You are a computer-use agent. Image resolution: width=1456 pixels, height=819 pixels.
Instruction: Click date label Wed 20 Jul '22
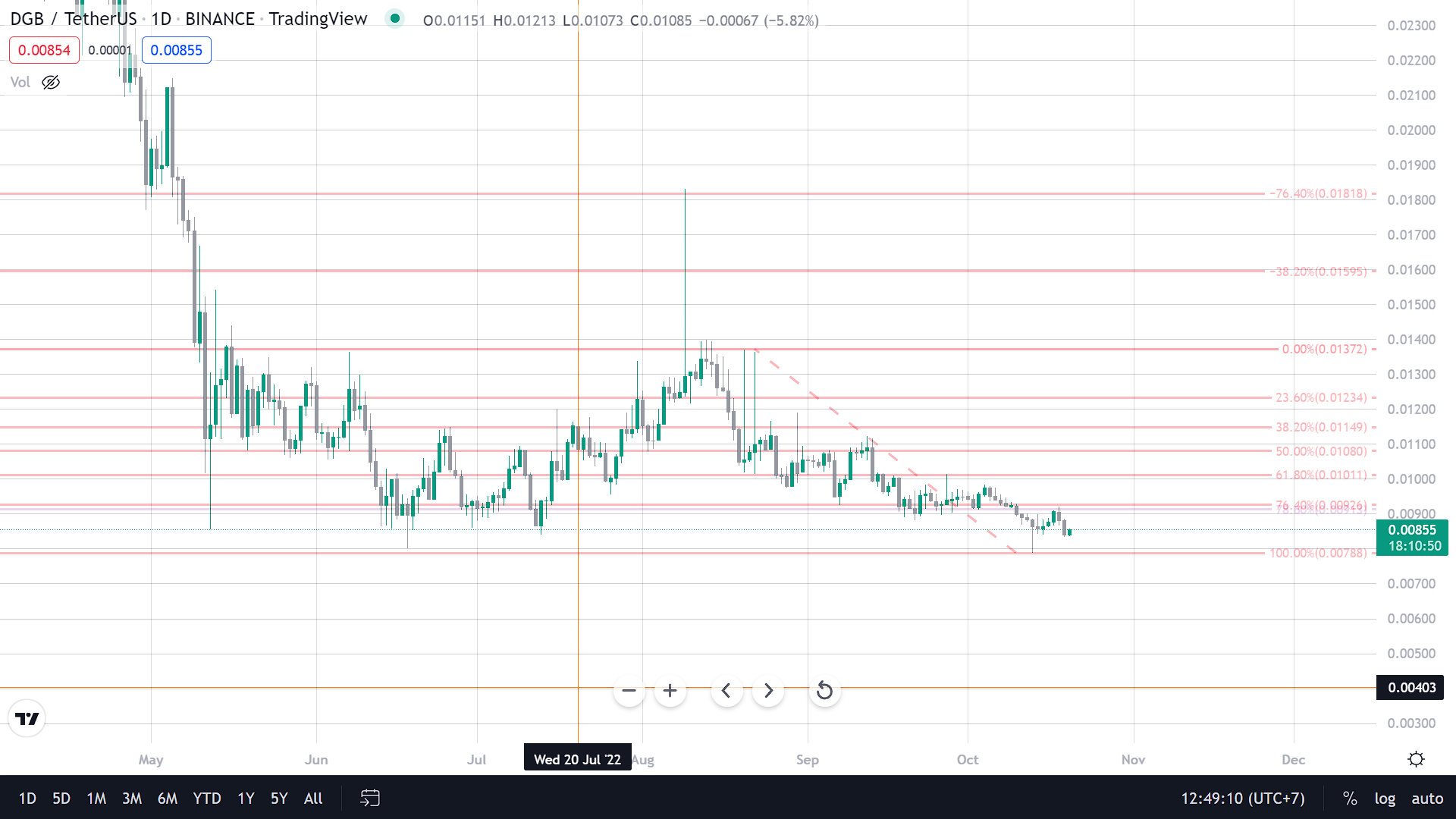[577, 759]
